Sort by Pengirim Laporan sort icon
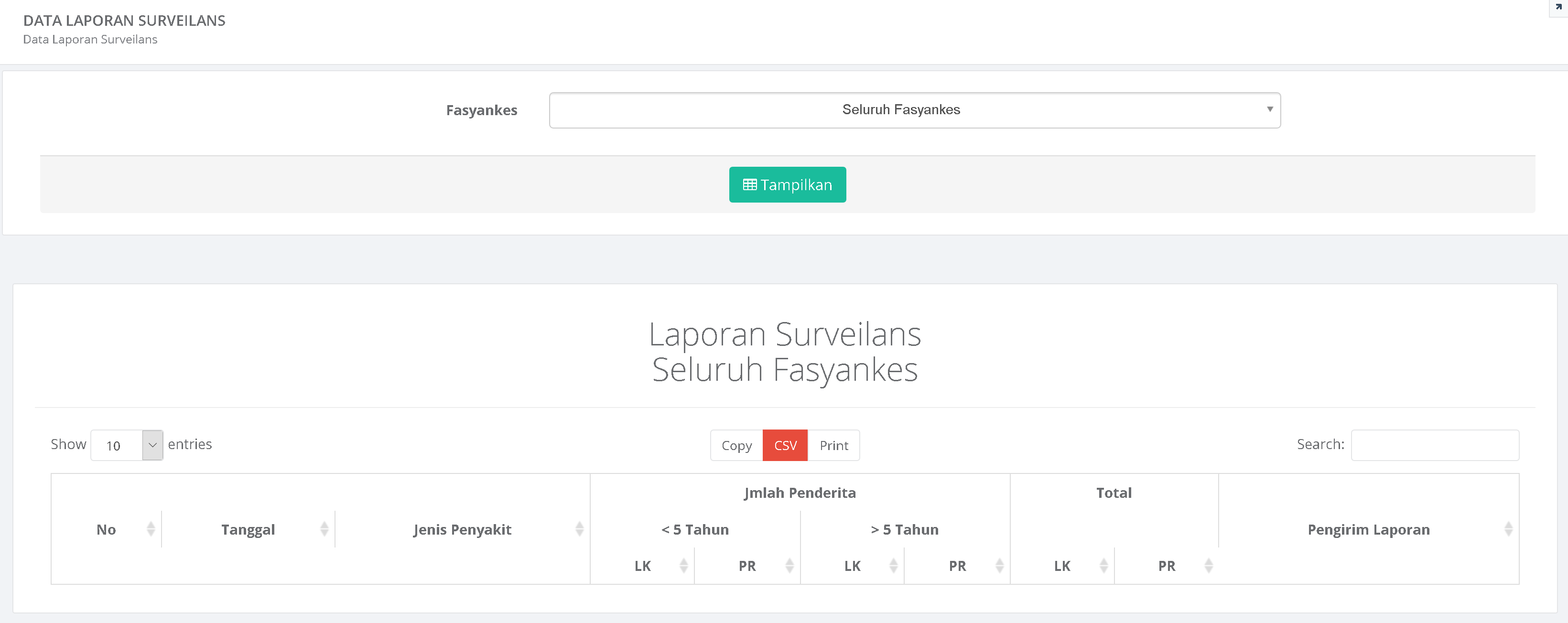1568x623 pixels. pyautogui.click(x=1508, y=529)
